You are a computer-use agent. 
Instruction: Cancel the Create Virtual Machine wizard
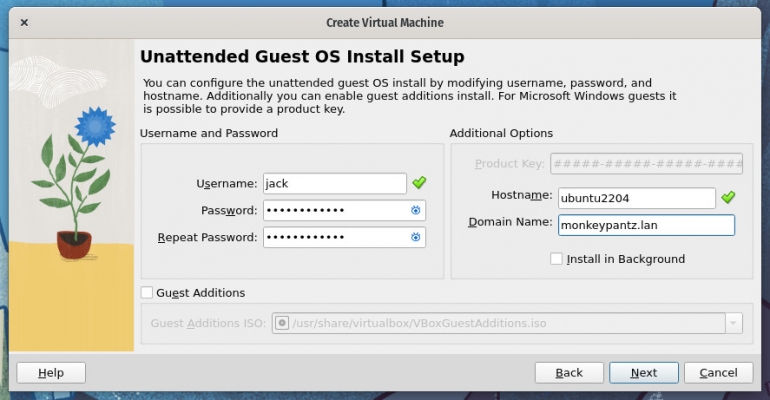[718, 373]
